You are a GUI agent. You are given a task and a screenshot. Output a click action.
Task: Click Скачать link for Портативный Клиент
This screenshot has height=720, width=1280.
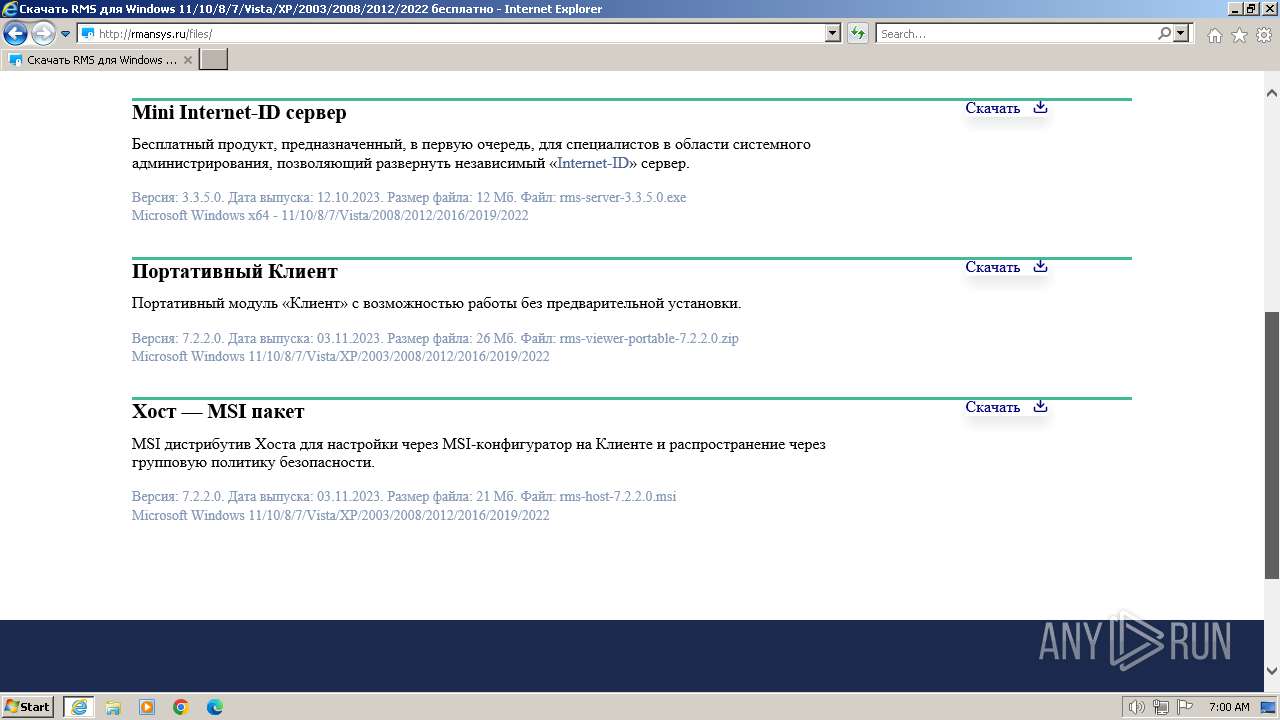point(992,267)
